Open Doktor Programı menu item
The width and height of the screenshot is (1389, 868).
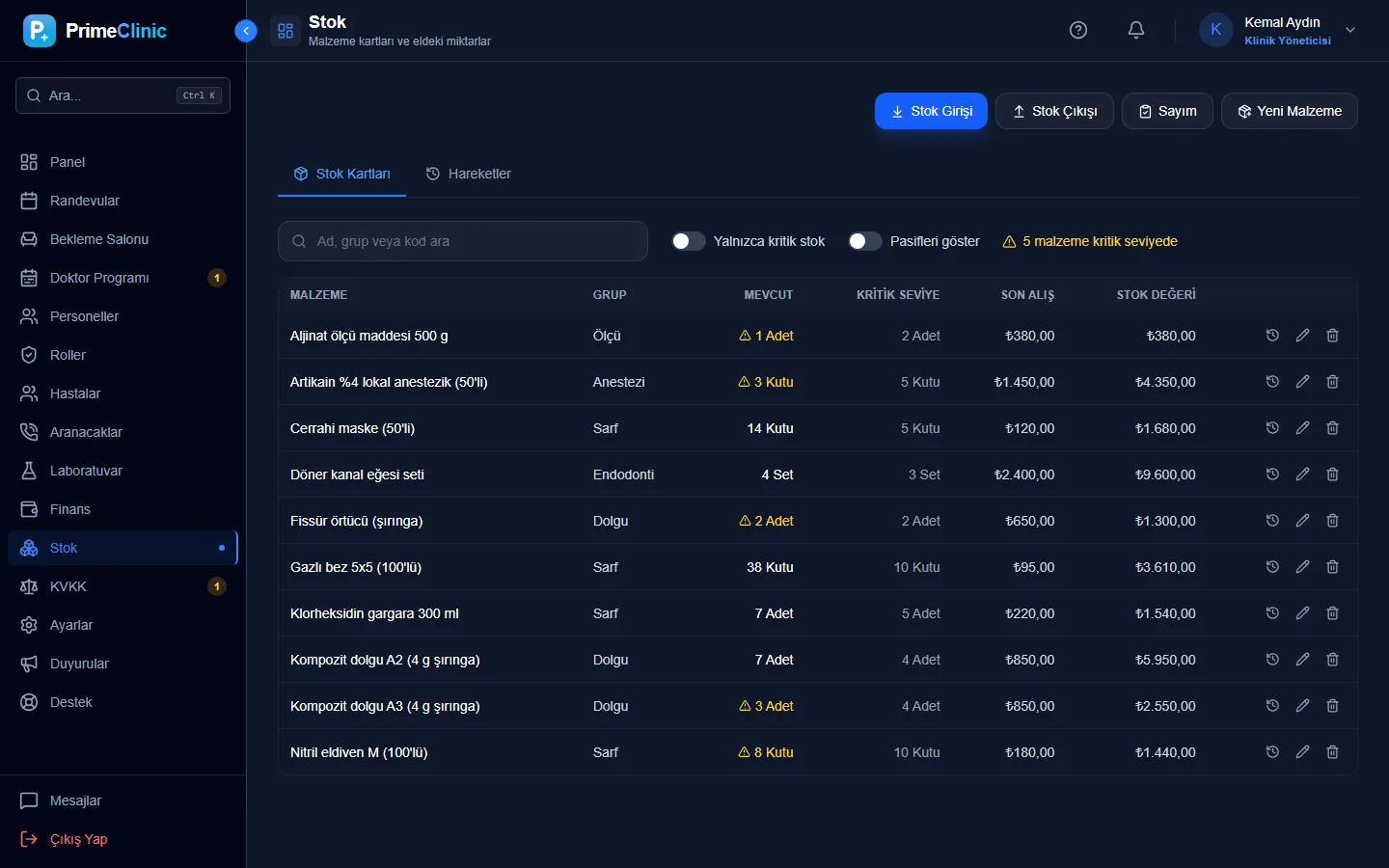tap(123, 278)
